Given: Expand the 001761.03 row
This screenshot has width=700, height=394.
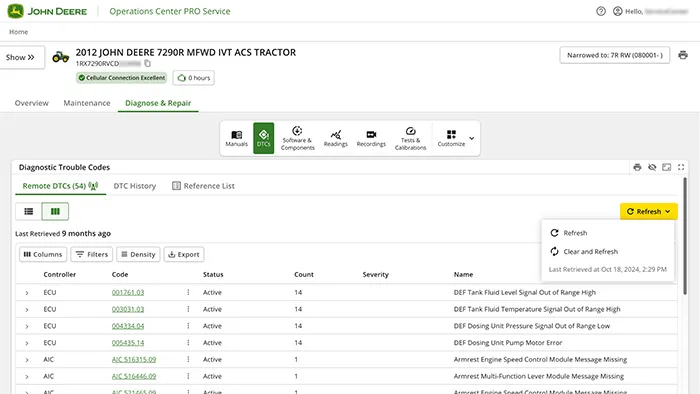Looking at the screenshot, I should pos(27,293).
